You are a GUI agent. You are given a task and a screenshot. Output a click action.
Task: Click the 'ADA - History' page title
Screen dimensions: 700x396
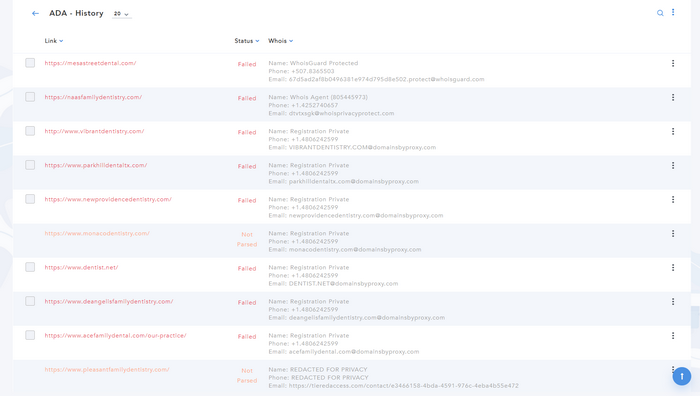pos(76,13)
